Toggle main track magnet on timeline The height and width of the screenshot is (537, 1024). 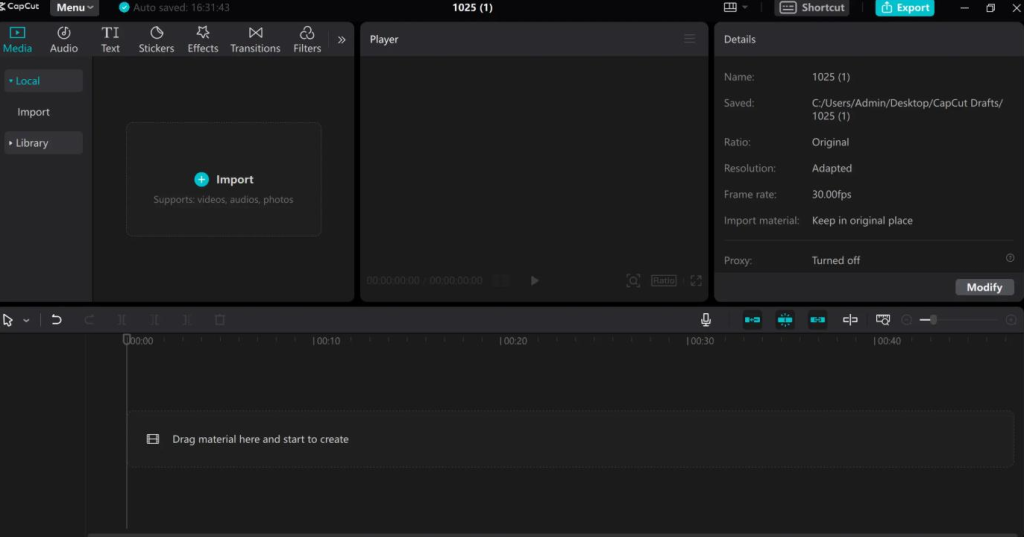coord(752,319)
